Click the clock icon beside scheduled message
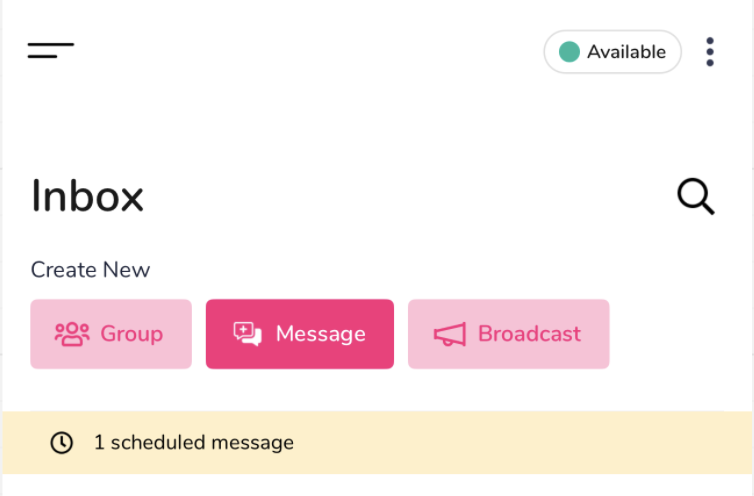The width and height of the screenshot is (754, 496). coord(62,442)
